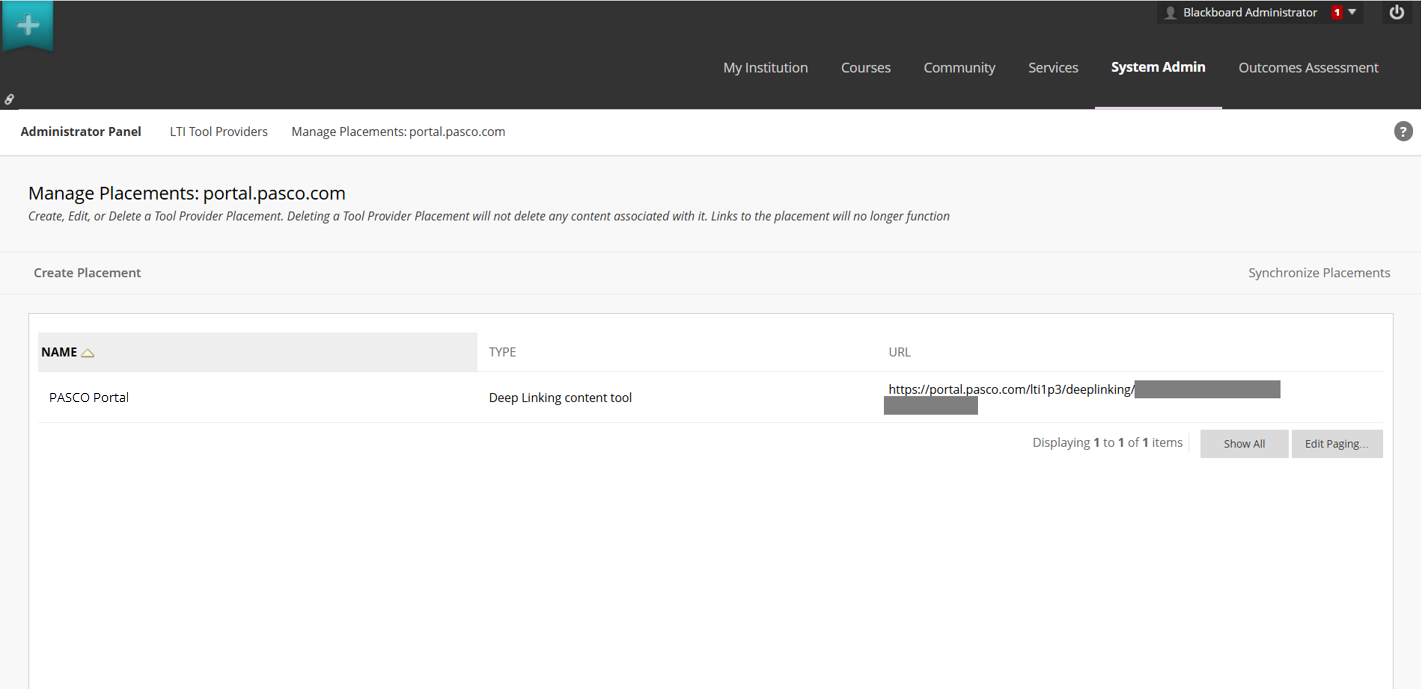Click Manage Placements breadcrumb
Viewport: 1421px width, 689px height.
pos(398,132)
